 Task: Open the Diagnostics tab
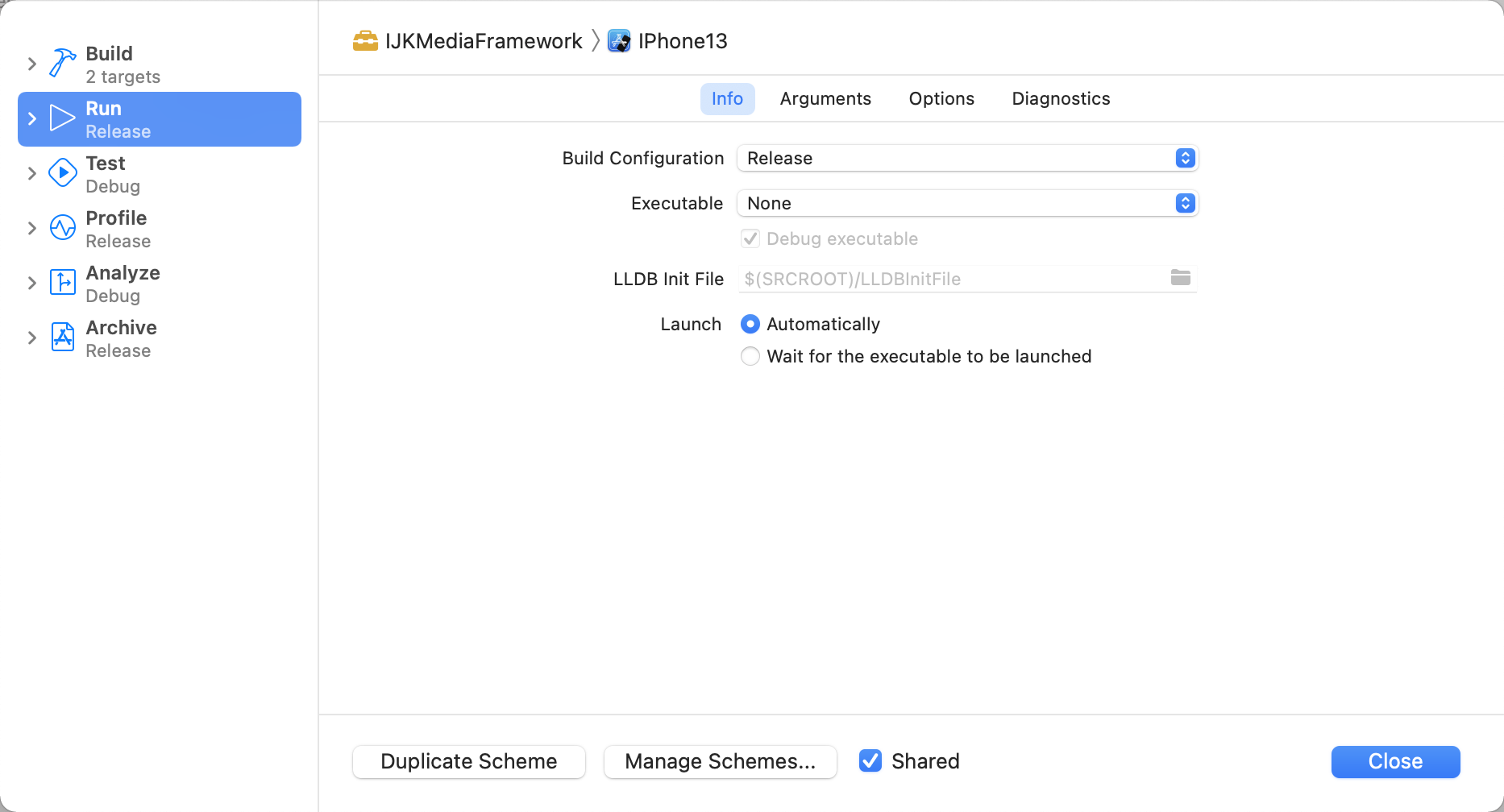(x=1061, y=98)
